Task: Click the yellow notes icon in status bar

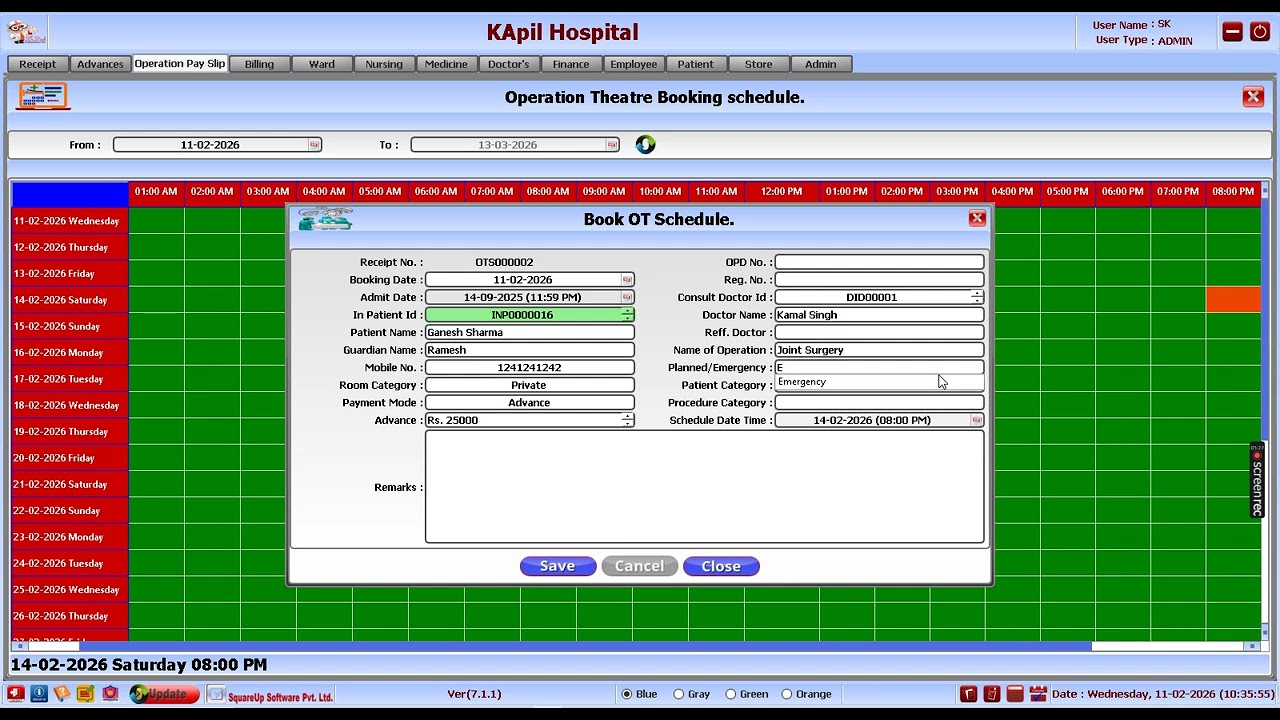Action: click(x=86, y=694)
